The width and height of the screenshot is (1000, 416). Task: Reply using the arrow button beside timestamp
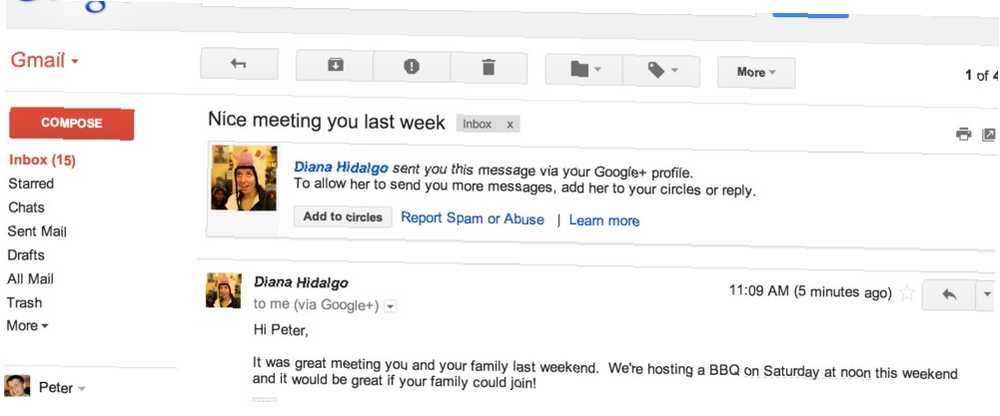point(949,295)
